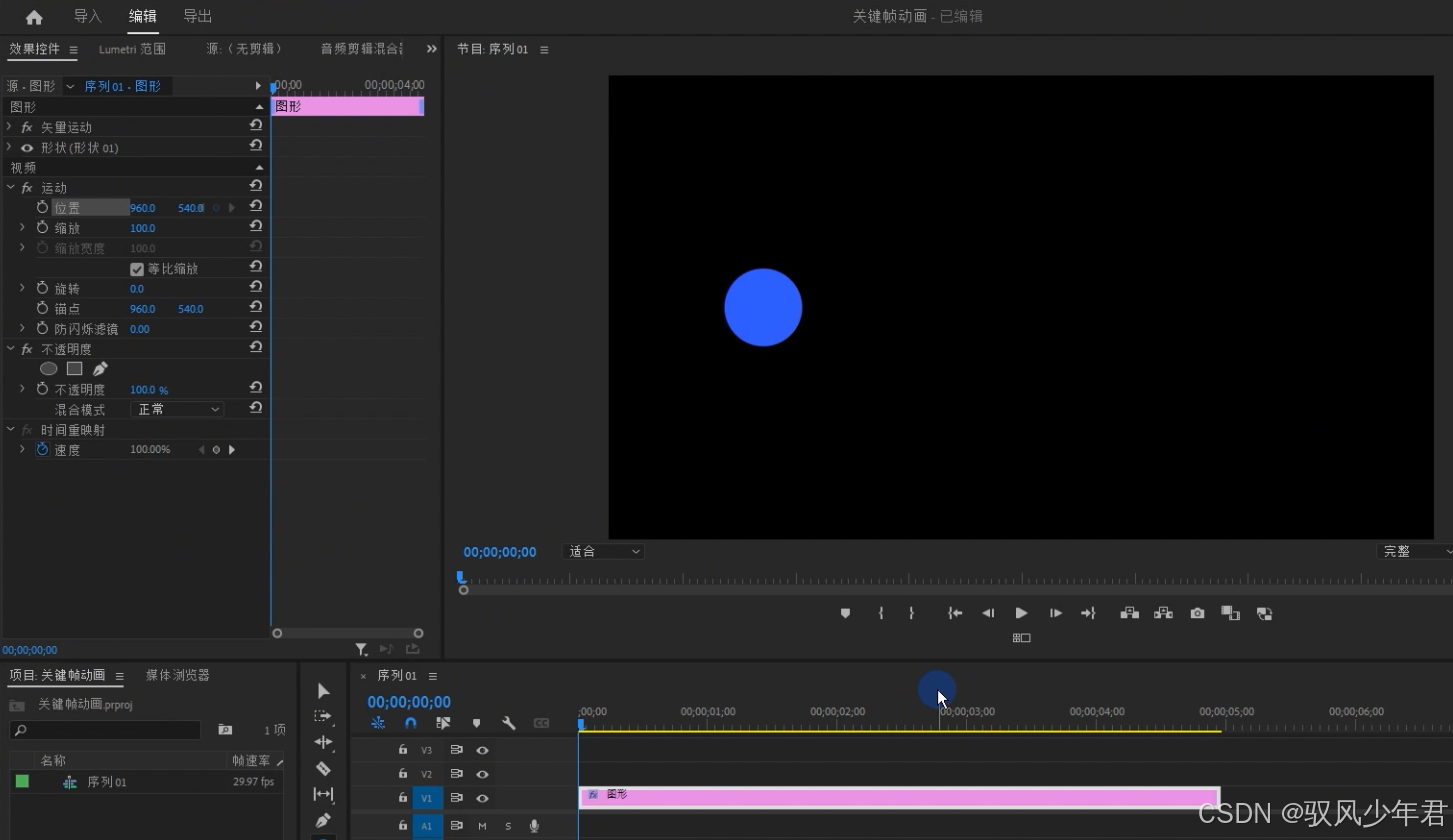Image resolution: width=1453 pixels, height=840 pixels.
Task: Switch to the 导入 workspace tab
Action: [88, 16]
